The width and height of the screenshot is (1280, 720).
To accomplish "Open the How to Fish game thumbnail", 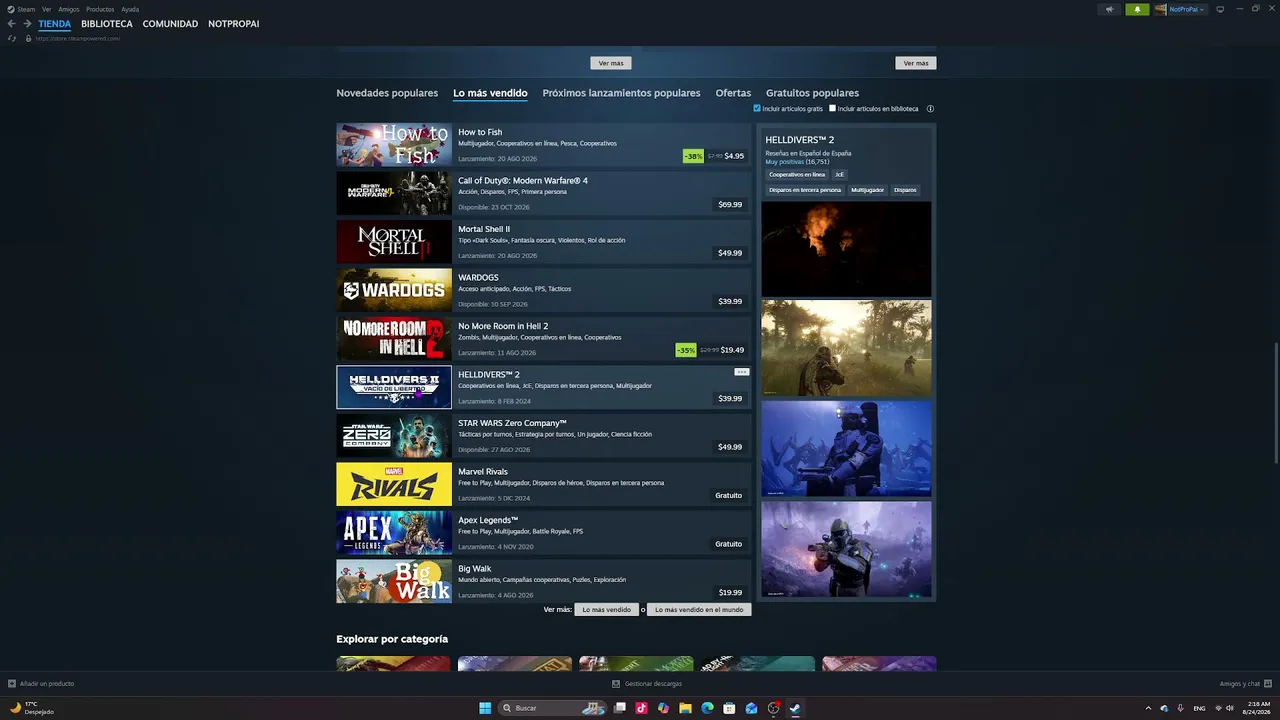I will pos(394,144).
